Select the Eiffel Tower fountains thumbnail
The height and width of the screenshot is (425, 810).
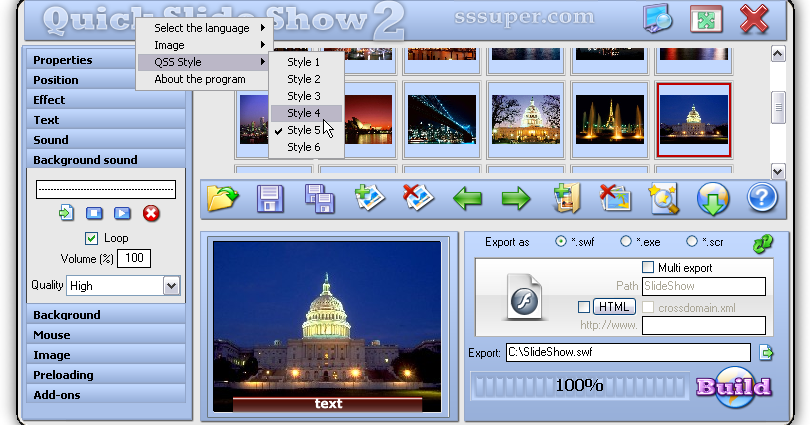(610, 119)
